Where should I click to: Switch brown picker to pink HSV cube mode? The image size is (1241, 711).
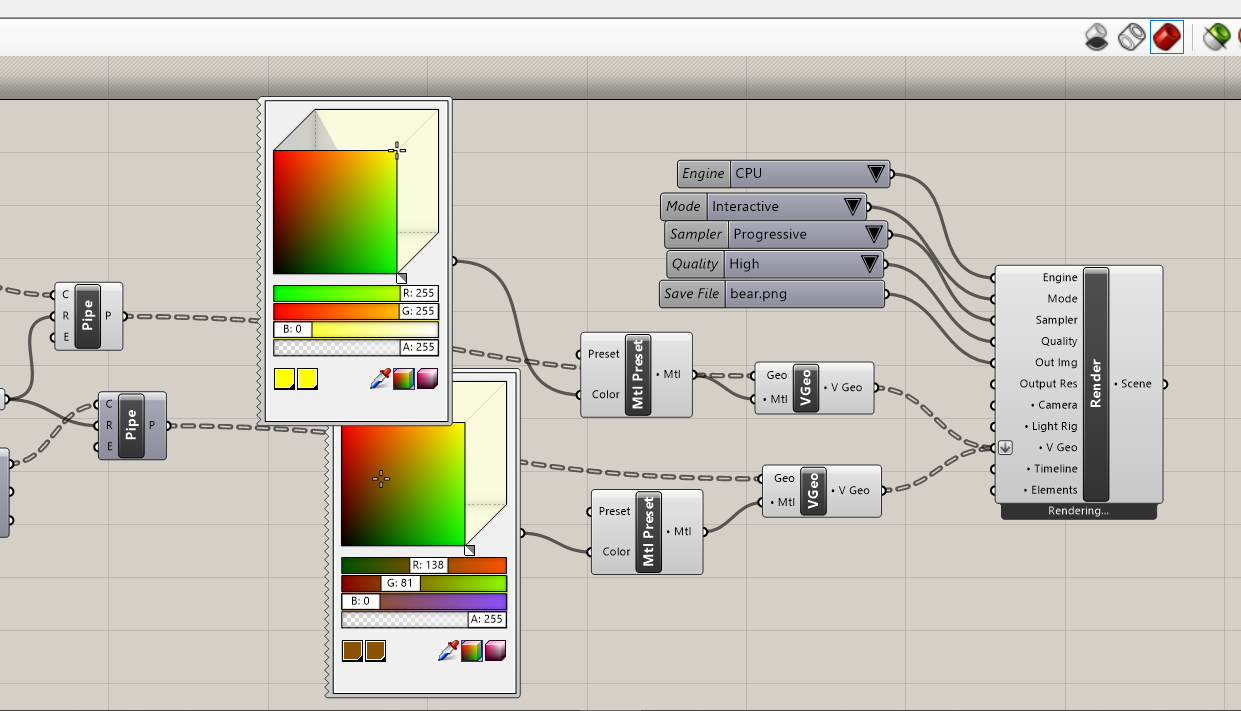pyautogui.click(x=495, y=651)
